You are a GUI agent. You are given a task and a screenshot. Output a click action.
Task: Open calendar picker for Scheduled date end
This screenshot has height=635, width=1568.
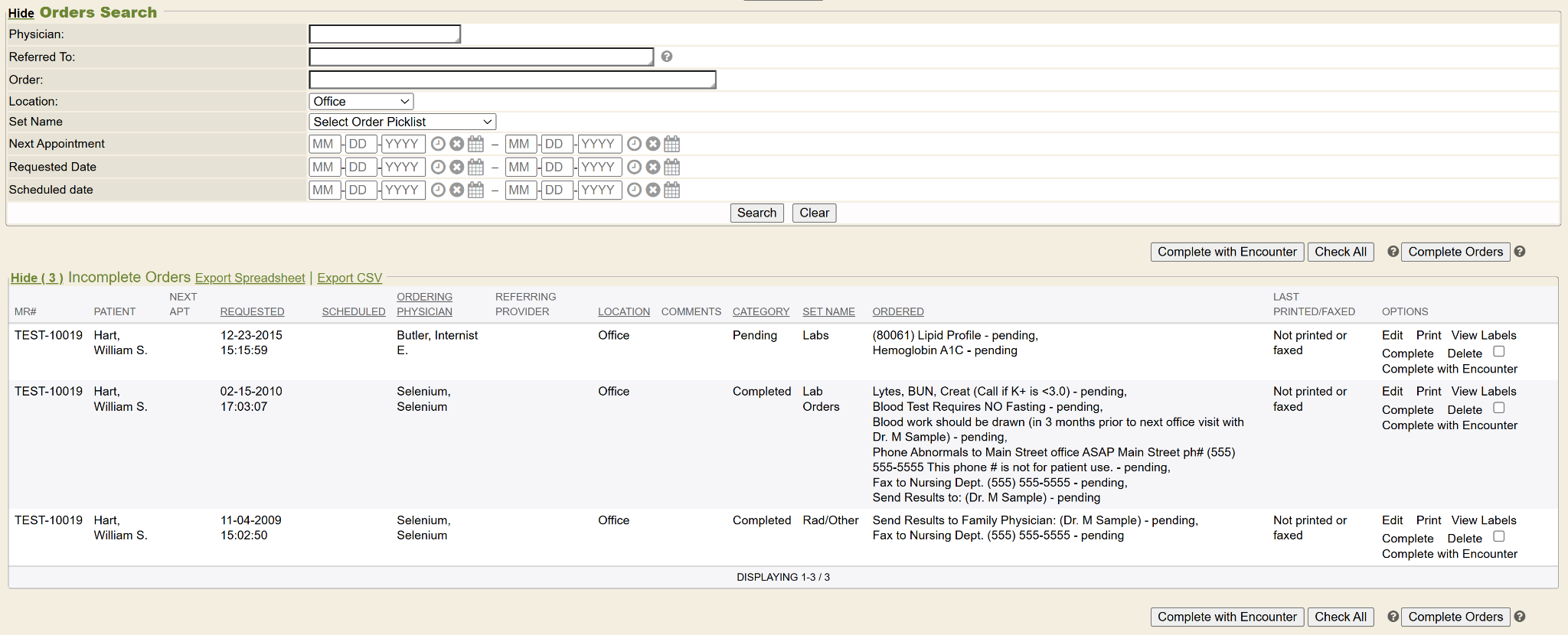click(671, 190)
